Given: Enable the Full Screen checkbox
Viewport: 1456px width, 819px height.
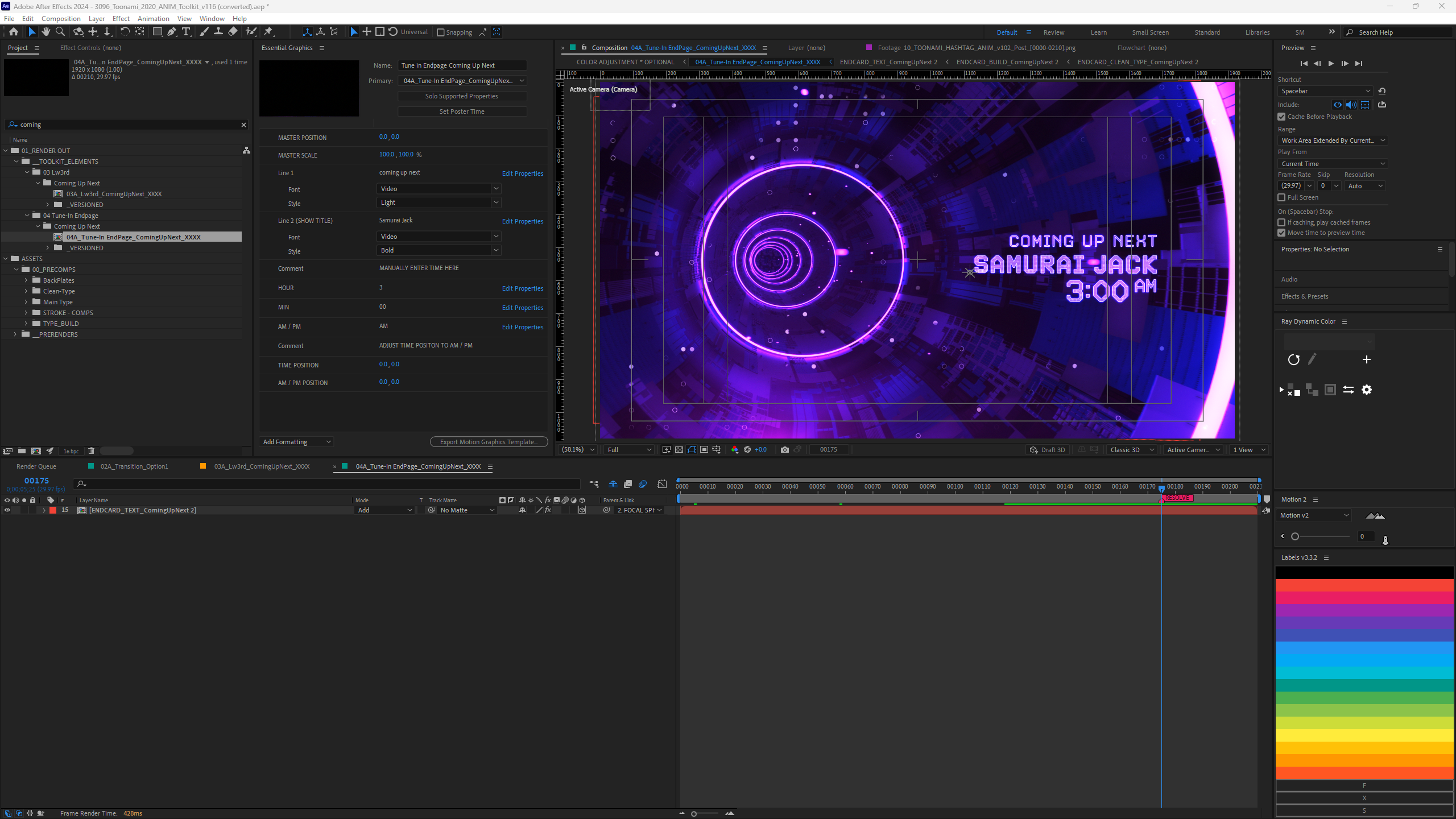Looking at the screenshot, I should pyautogui.click(x=1282, y=197).
